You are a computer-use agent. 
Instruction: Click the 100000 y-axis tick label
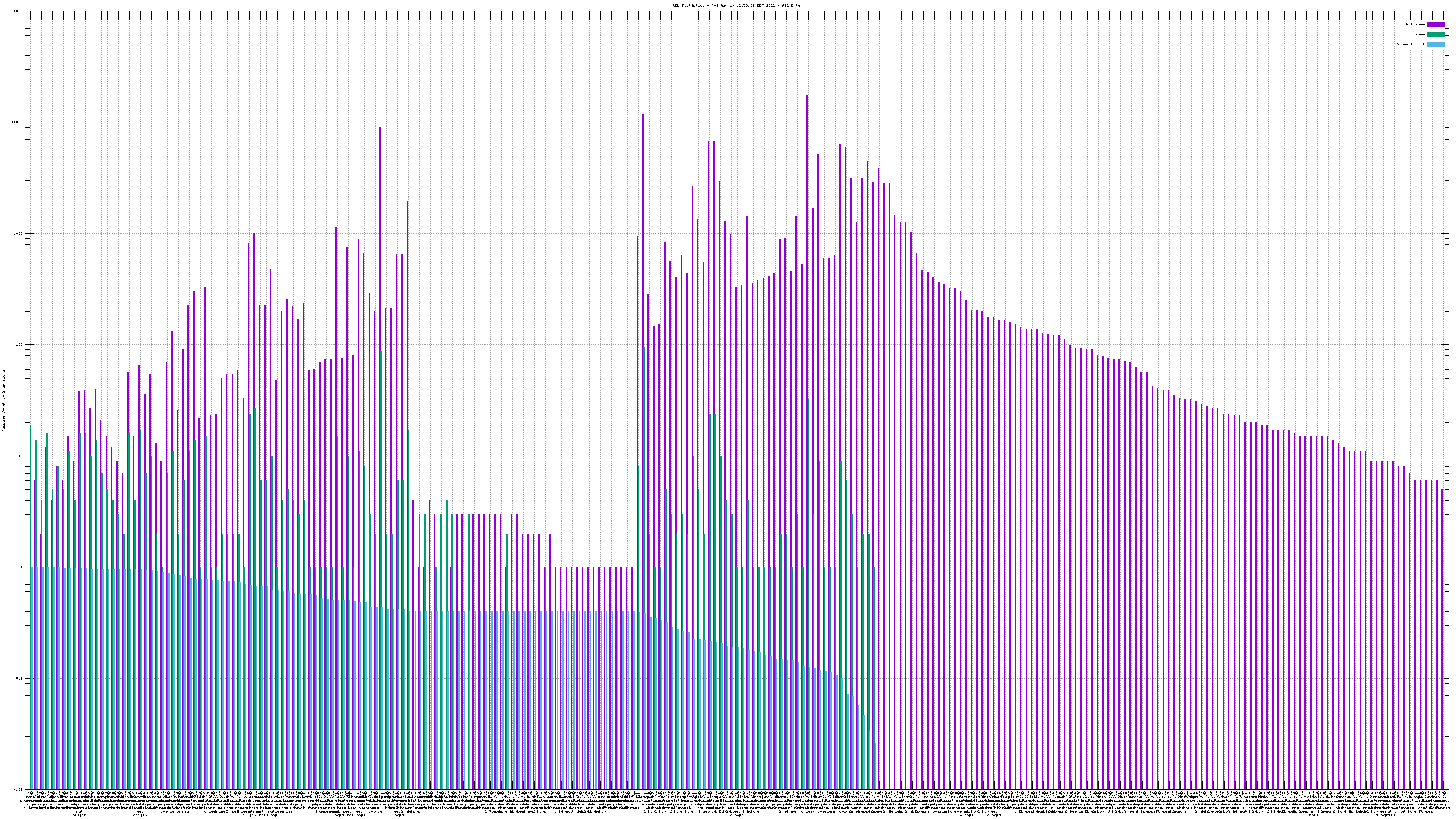point(16,11)
